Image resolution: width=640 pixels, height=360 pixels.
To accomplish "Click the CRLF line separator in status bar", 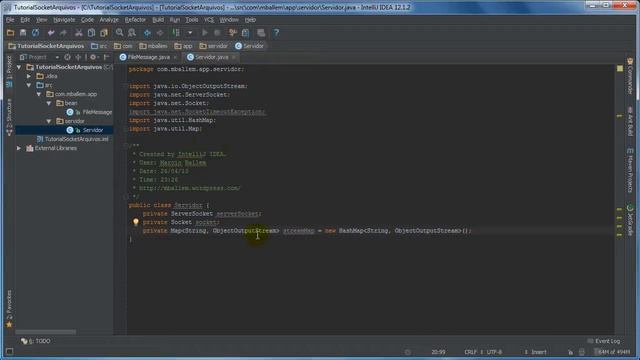I will coord(470,352).
